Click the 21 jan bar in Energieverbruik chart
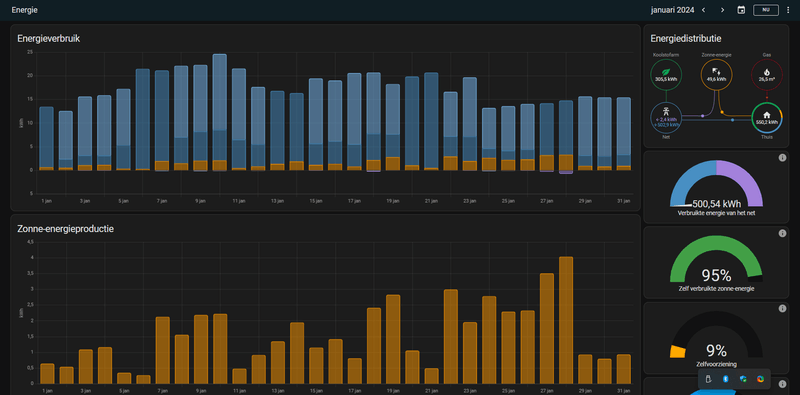The width and height of the screenshot is (800, 395). click(x=431, y=121)
